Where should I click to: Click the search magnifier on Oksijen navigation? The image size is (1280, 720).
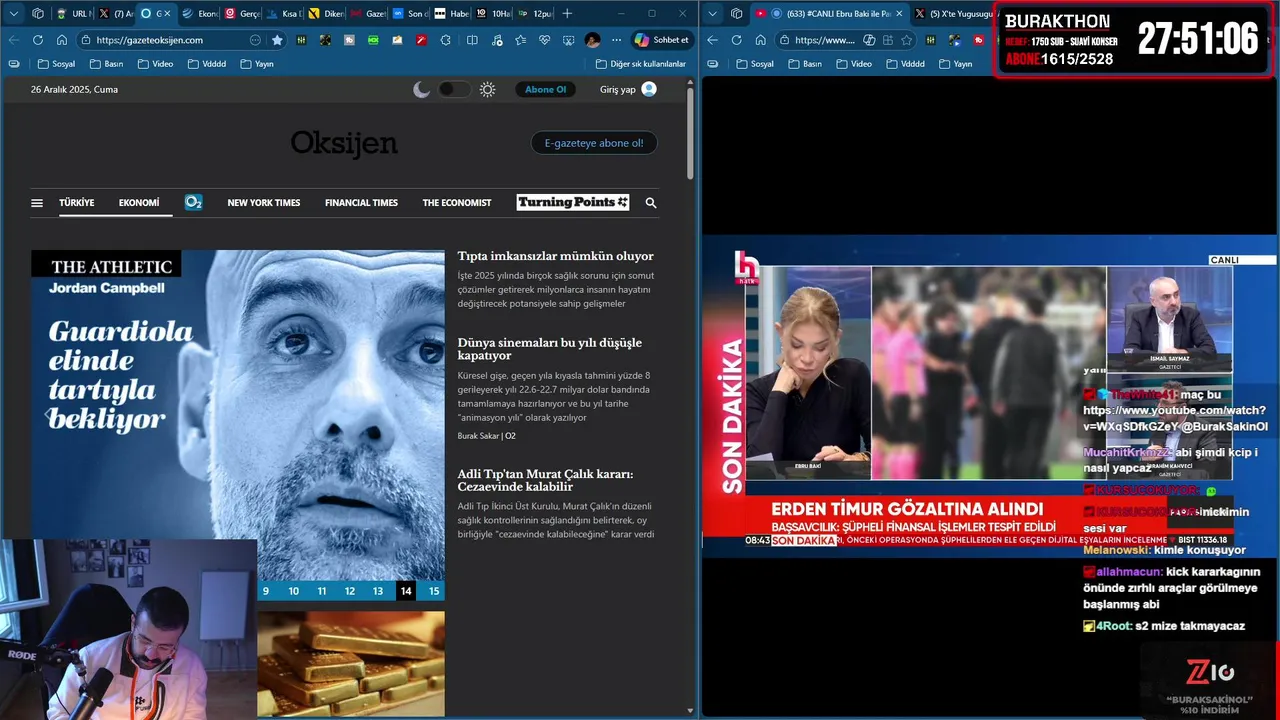click(x=651, y=203)
